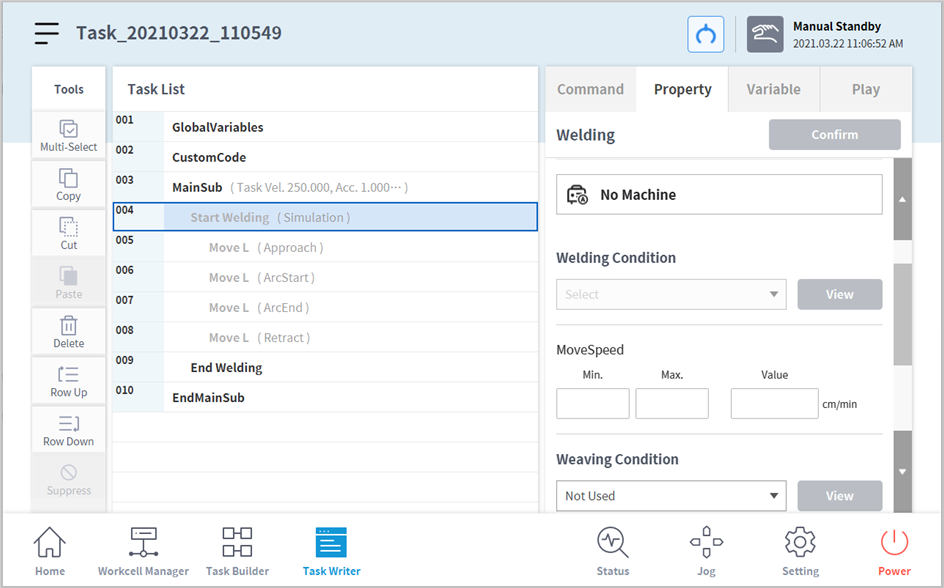Open Status from bottom bar
This screenshot has width=944, height=588.
point(612,551)
